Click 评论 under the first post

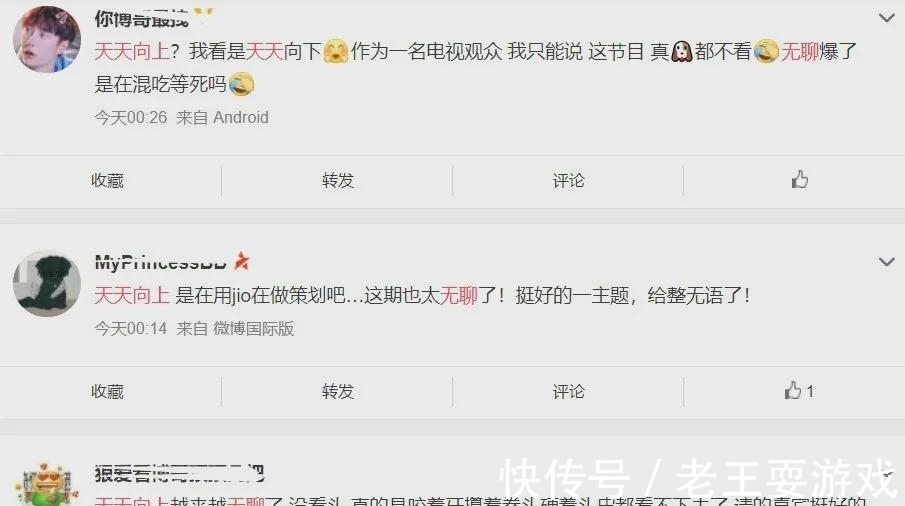[569, 181]
